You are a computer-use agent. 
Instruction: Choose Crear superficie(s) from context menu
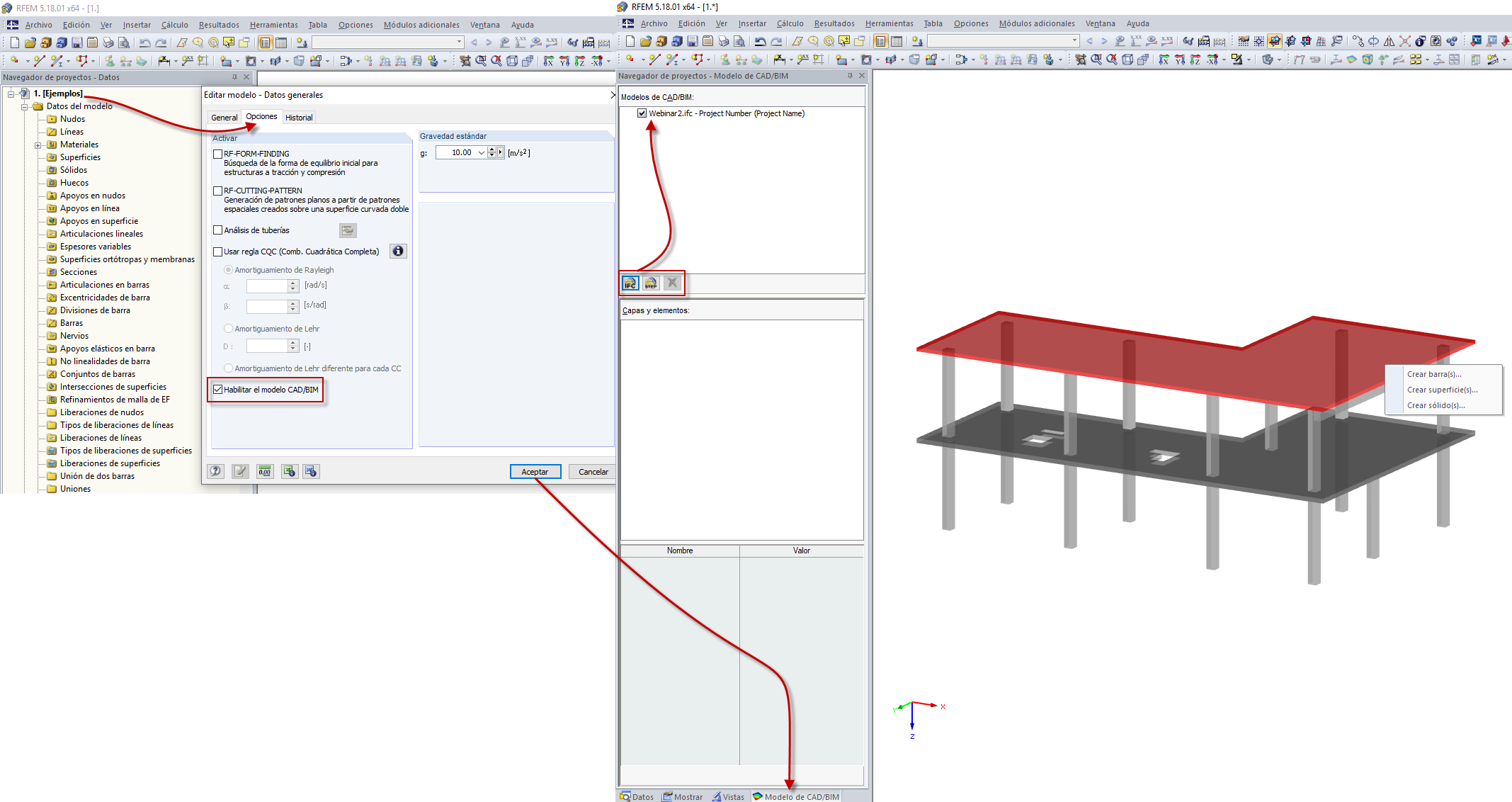[x=1442, y=390]
